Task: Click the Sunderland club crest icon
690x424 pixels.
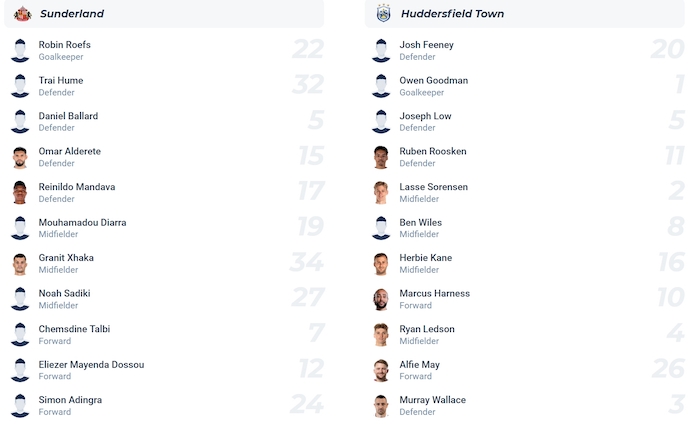Action: click(x=22, y=14)
